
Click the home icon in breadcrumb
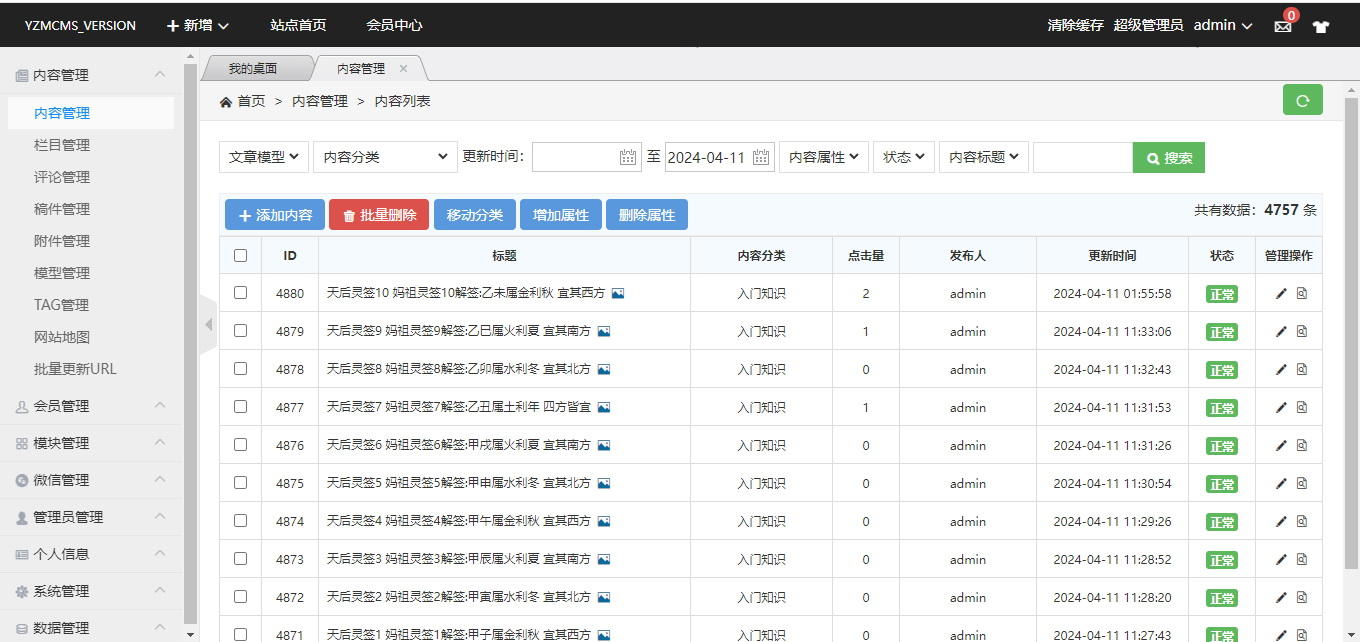click(226, 101)
